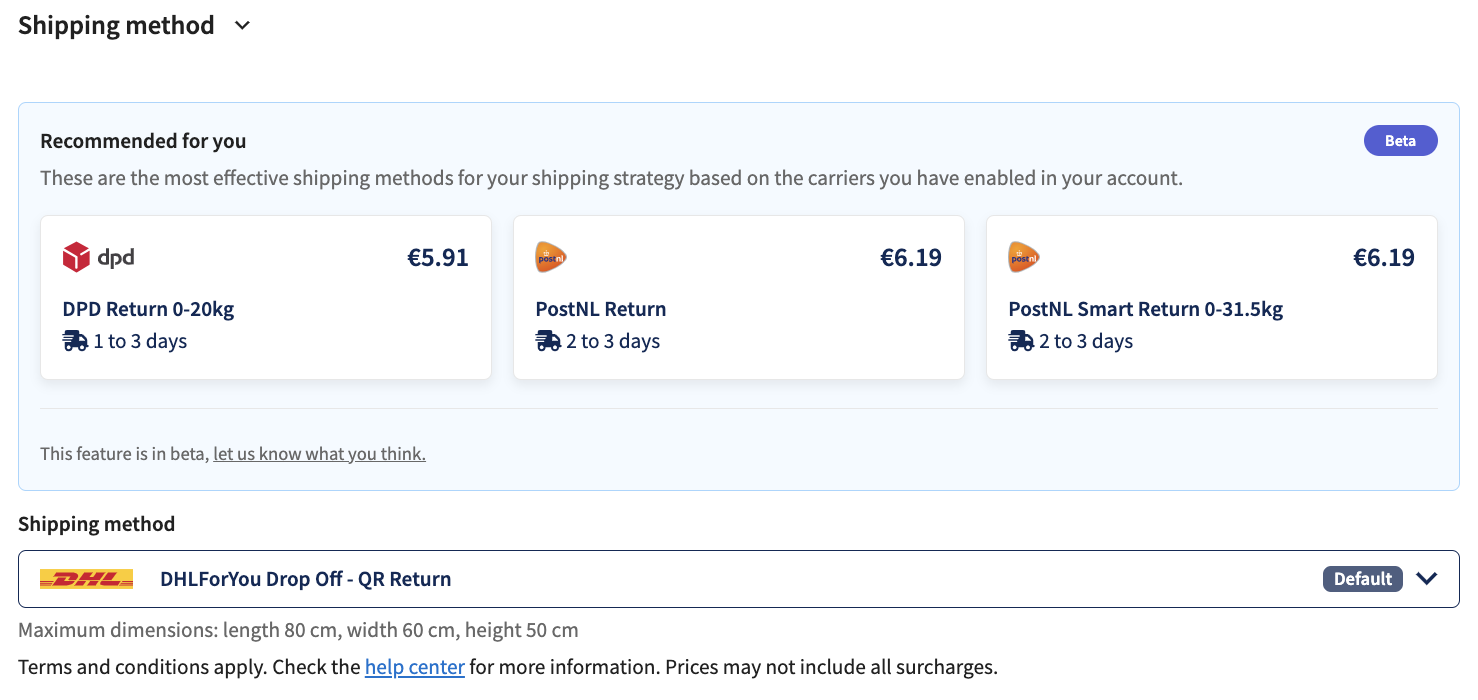The image size is (1478, 700).
Task: Click truck icon on PostNL Smart Return card
Action: (1021, 341)
